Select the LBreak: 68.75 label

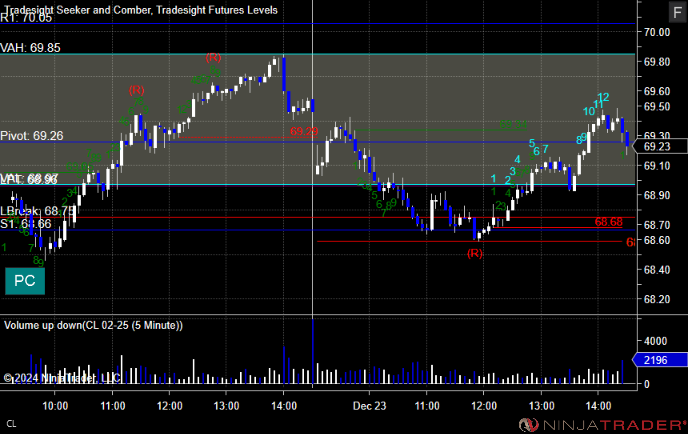pos(37,212)
